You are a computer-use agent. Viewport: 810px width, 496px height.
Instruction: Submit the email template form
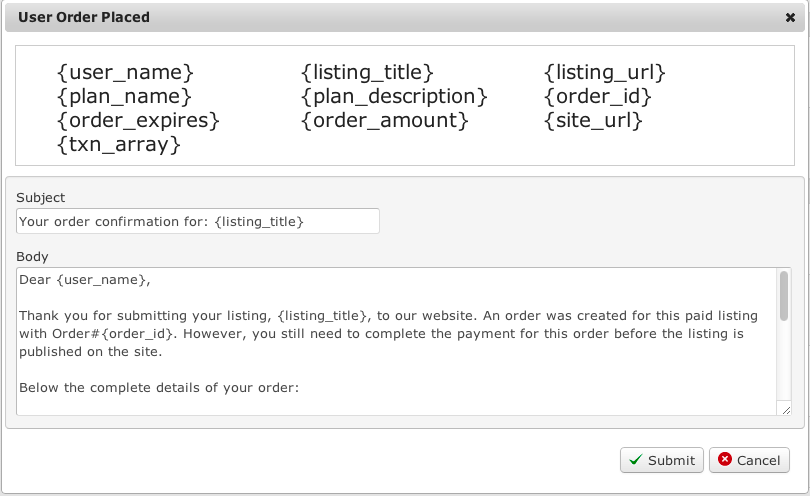661,460
